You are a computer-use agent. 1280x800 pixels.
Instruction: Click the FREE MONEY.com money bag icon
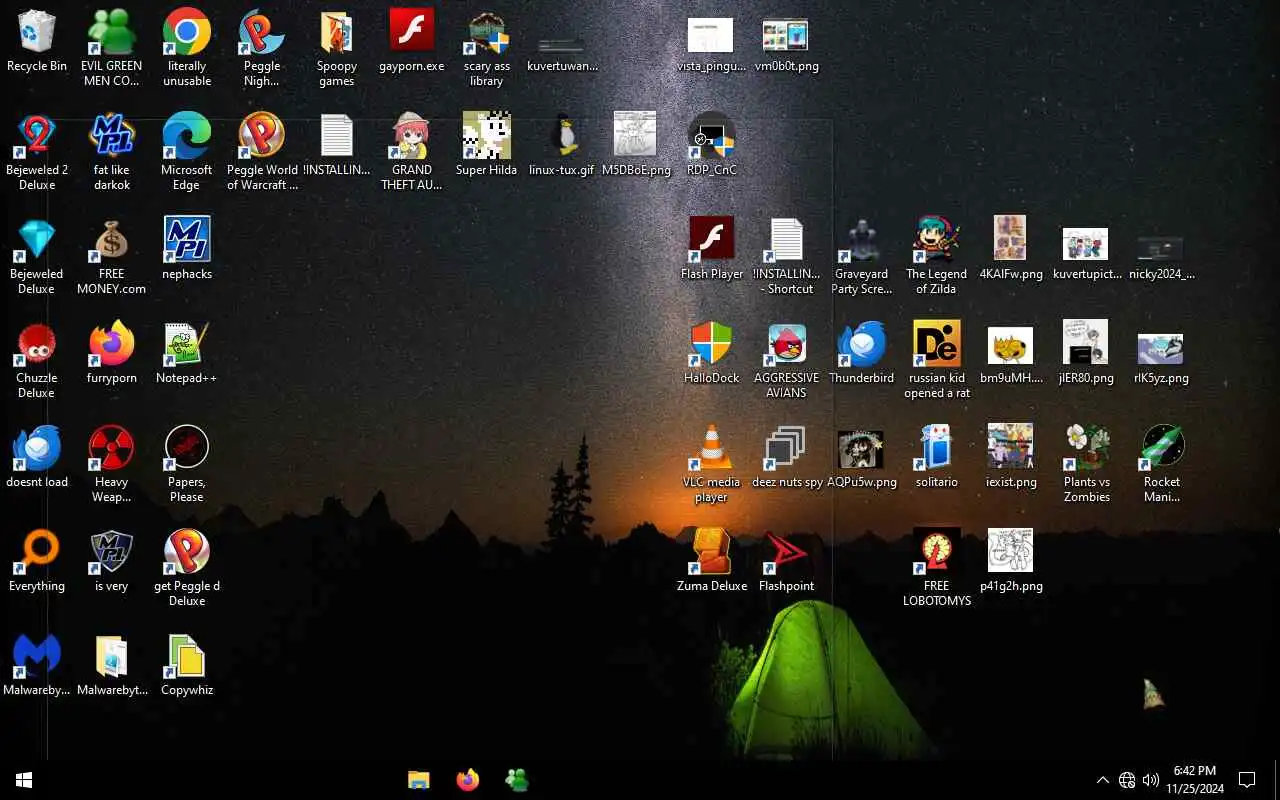[x=111, y=240]
